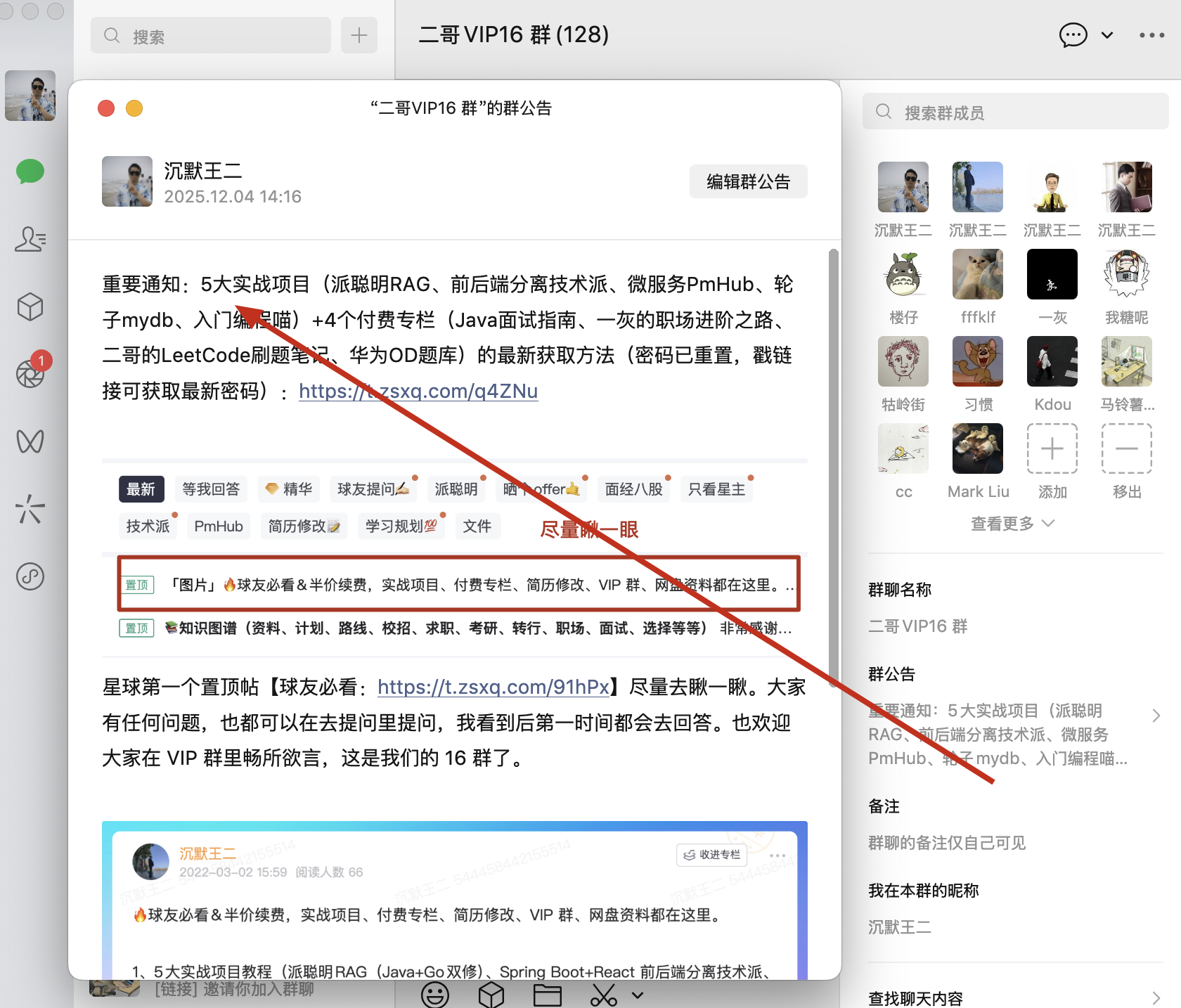
Task: Open the three-dot more menu in chat header
Action: click(x=1151, y=35)
